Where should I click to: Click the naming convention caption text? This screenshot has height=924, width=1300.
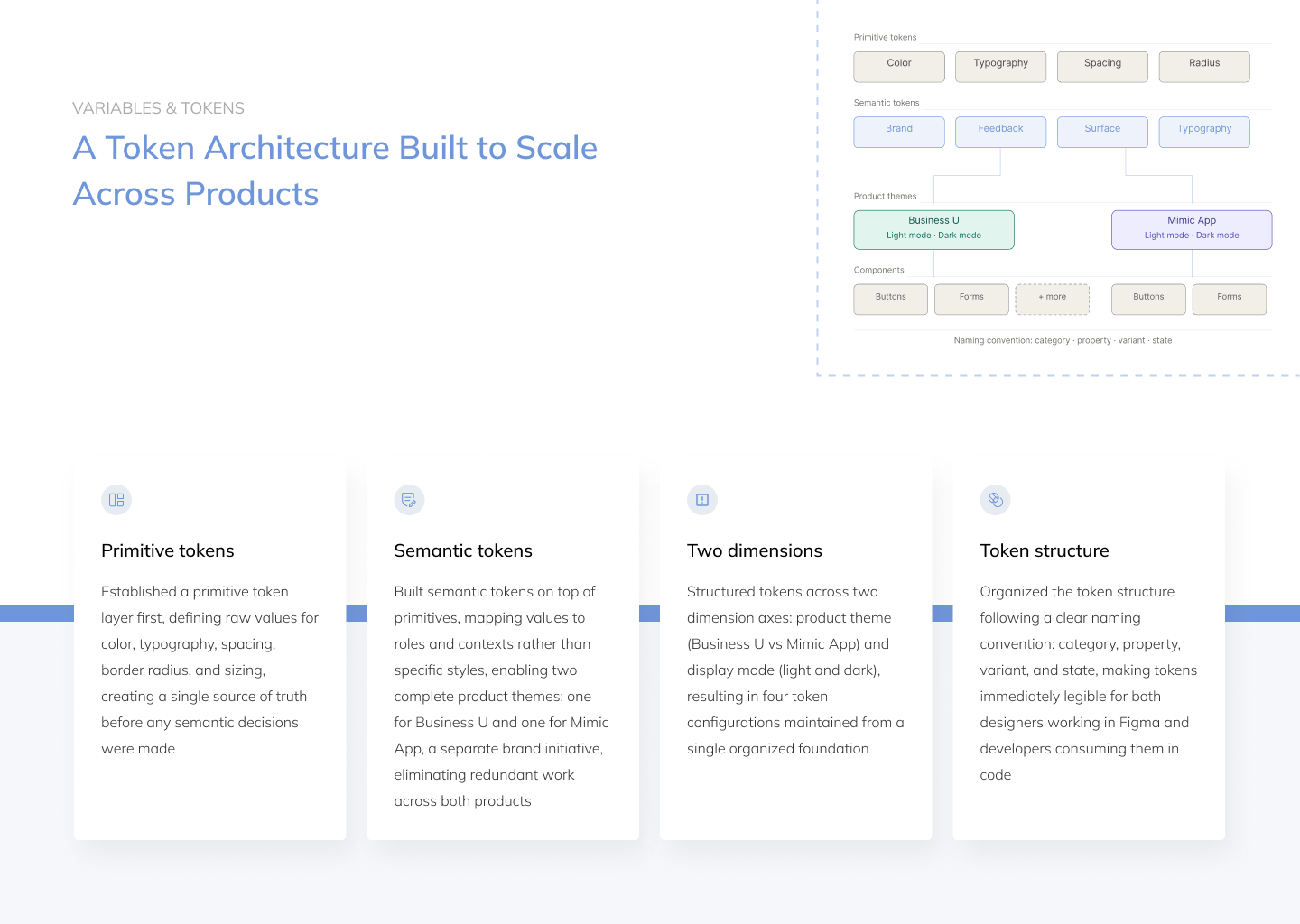1063,341
